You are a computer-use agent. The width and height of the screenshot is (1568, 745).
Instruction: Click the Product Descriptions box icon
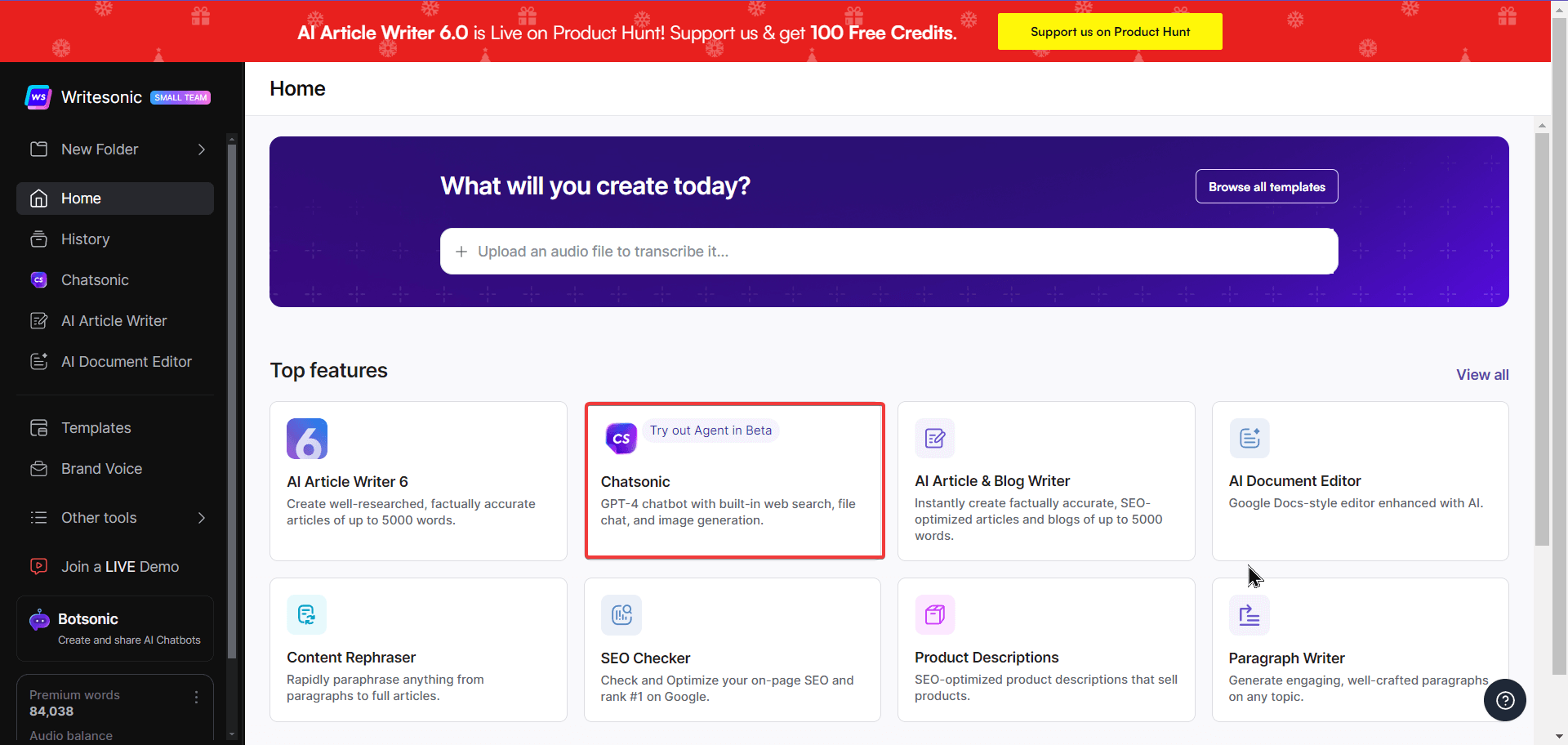[x=934, y=614]
